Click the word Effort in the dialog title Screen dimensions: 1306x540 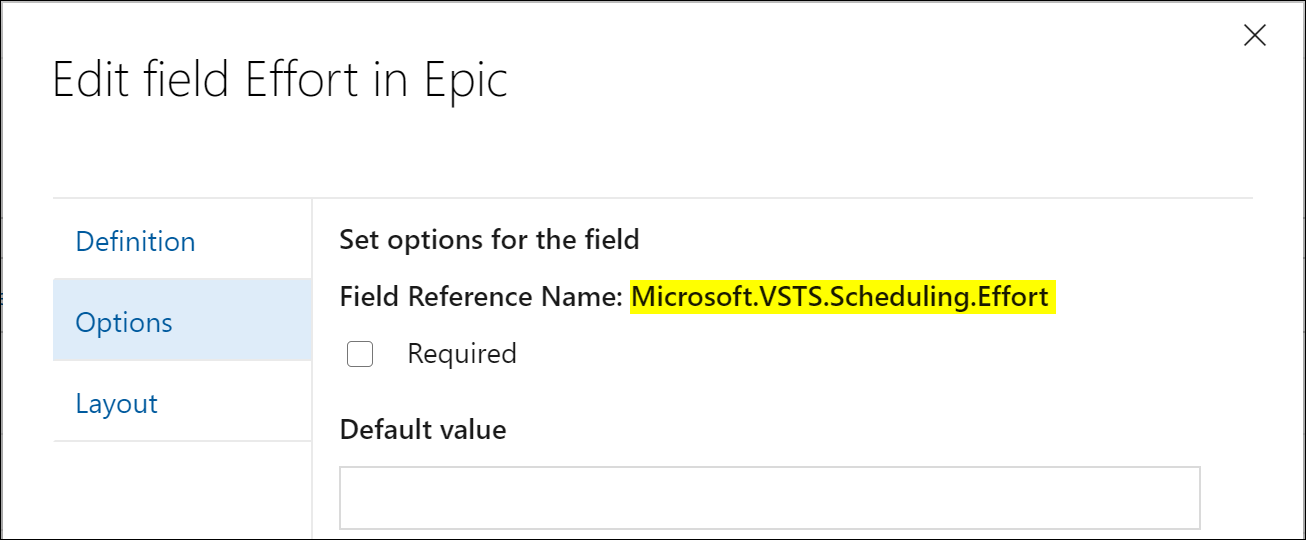(x=301, y=80)
